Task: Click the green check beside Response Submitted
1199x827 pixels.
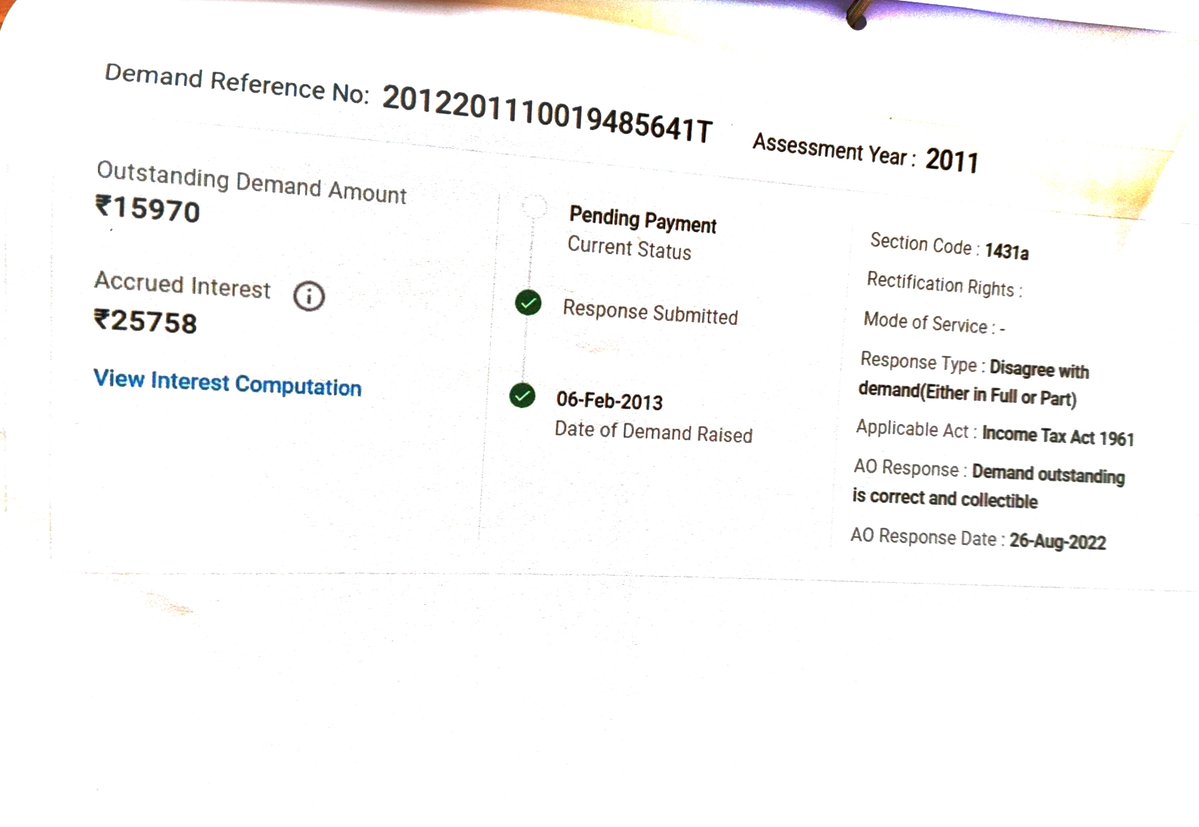Action: click(x=528, y=303)
